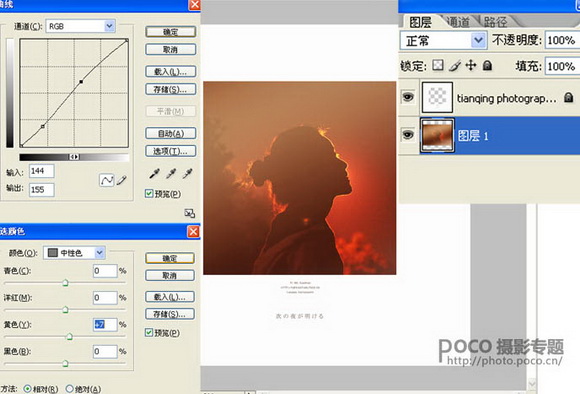Select the absolute method radio button
This screenshot has width=580, height=394.
[70, 389]
